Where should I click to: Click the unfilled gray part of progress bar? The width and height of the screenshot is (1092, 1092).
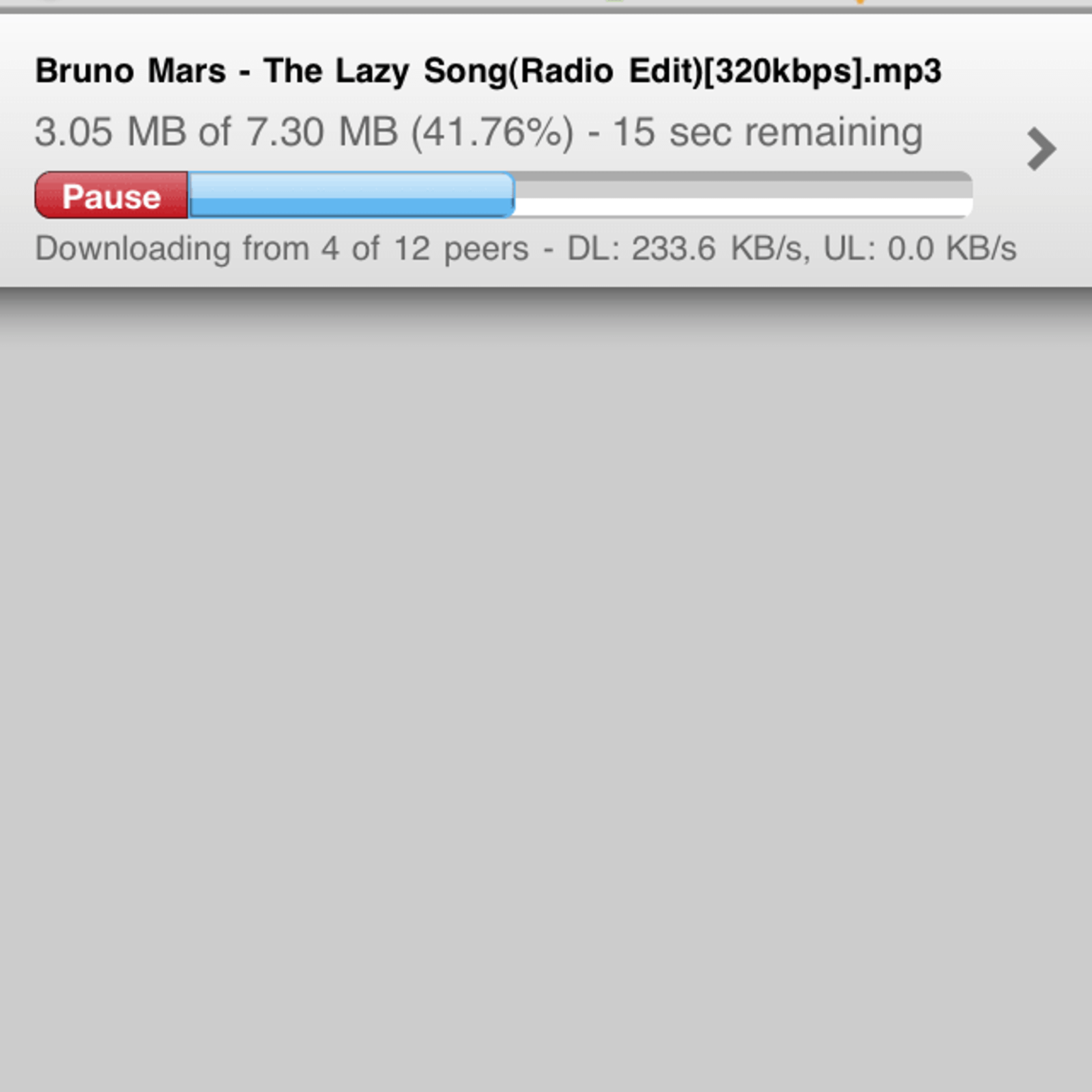(743, 195)
